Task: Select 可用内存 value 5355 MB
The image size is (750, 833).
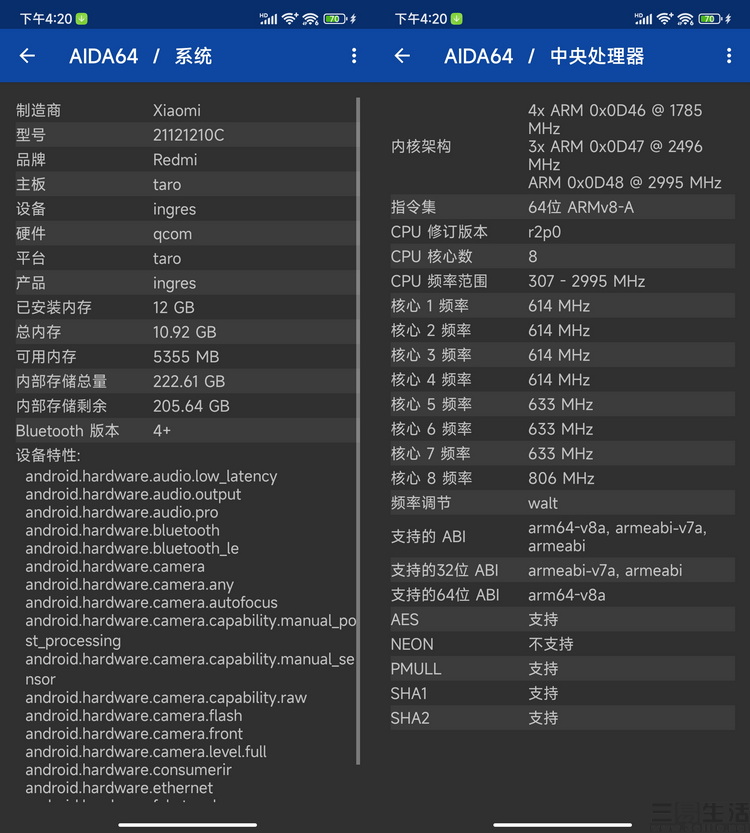Action: [186, 357]
